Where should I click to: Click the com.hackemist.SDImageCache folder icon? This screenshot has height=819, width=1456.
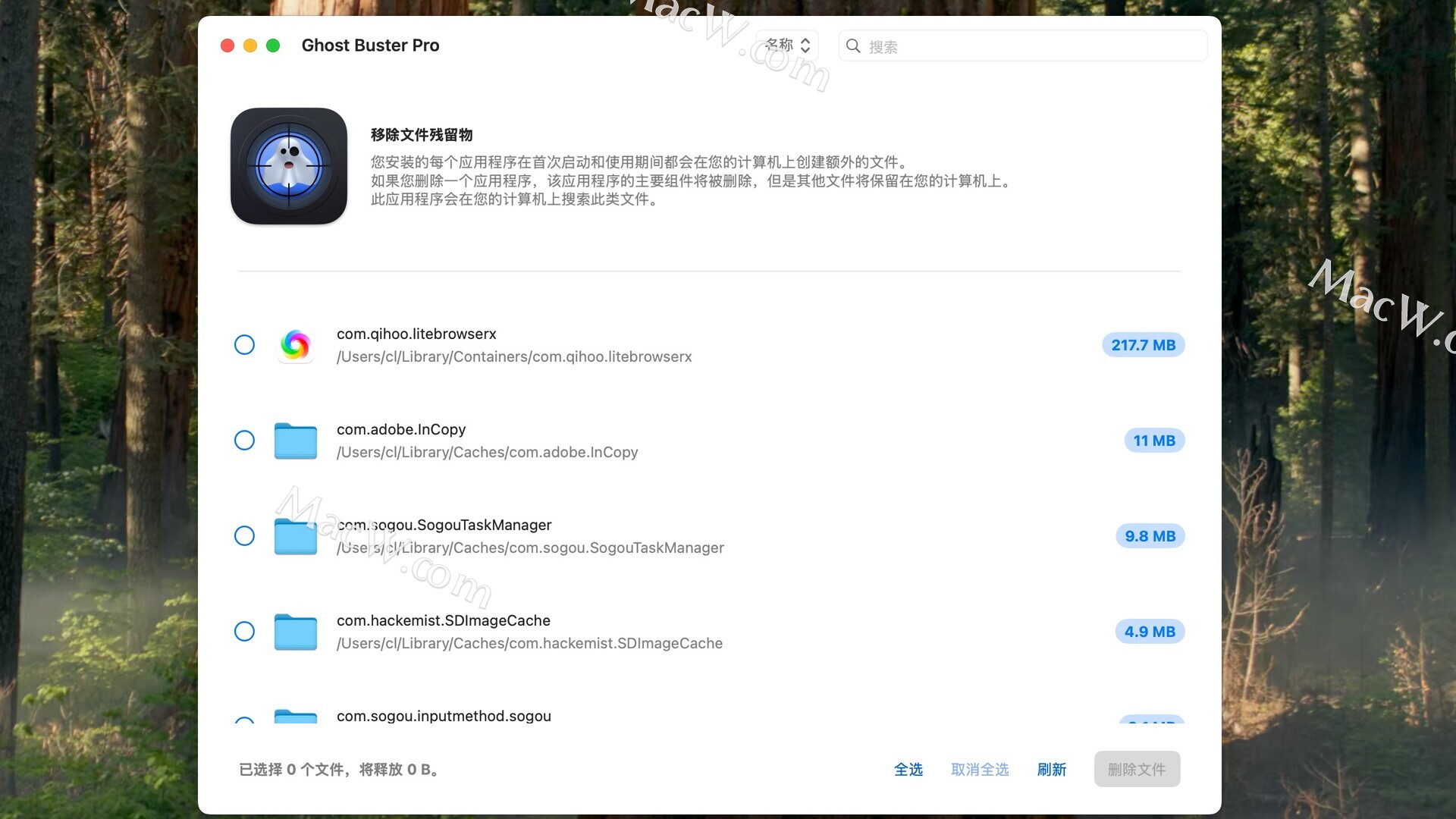point(296,632)
